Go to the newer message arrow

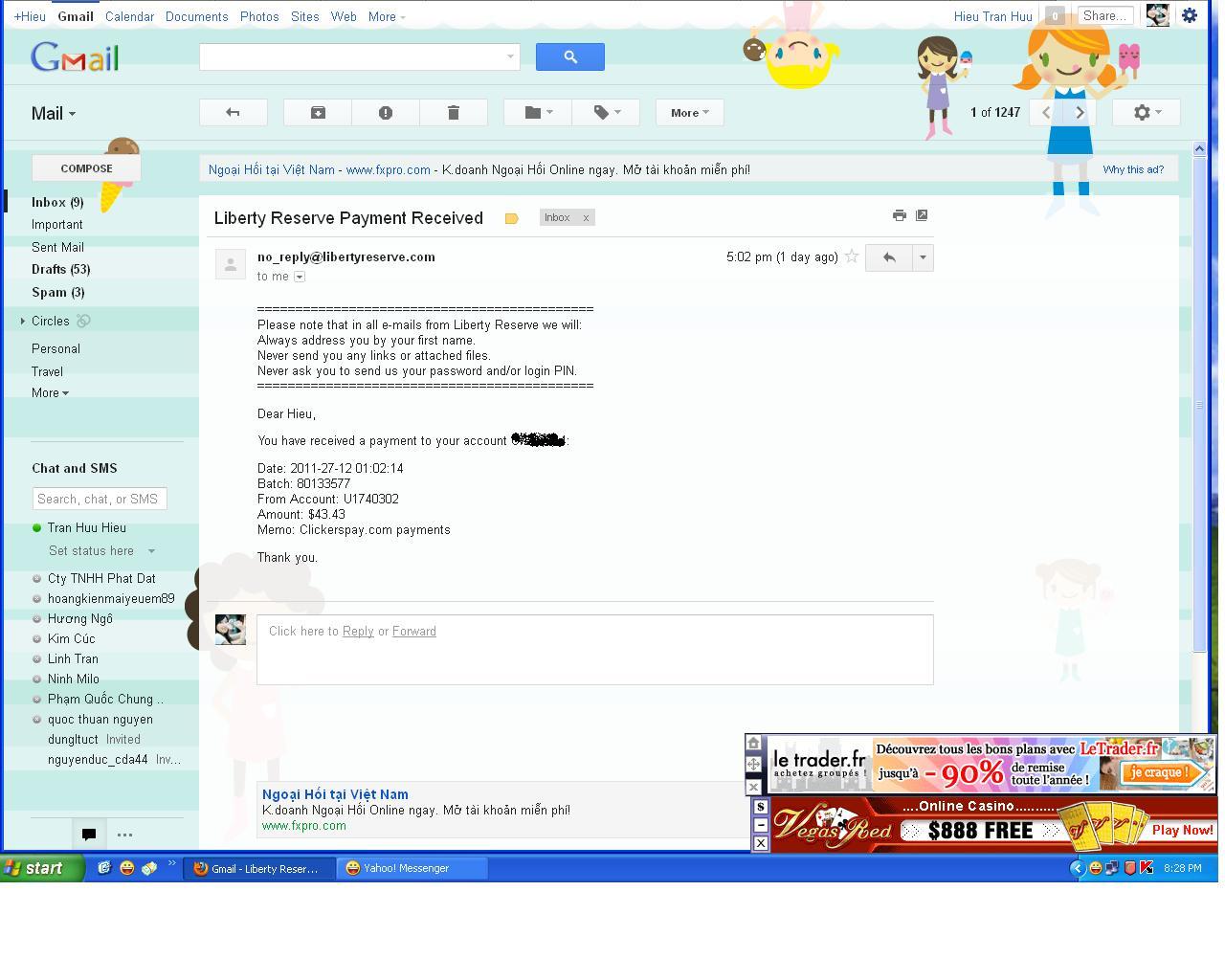1046,112
